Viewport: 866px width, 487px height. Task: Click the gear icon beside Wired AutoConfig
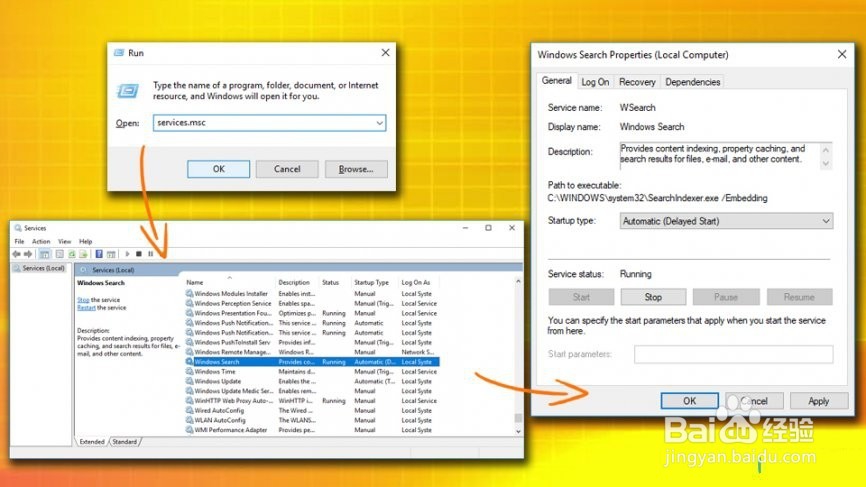click(x=189, y=410)
